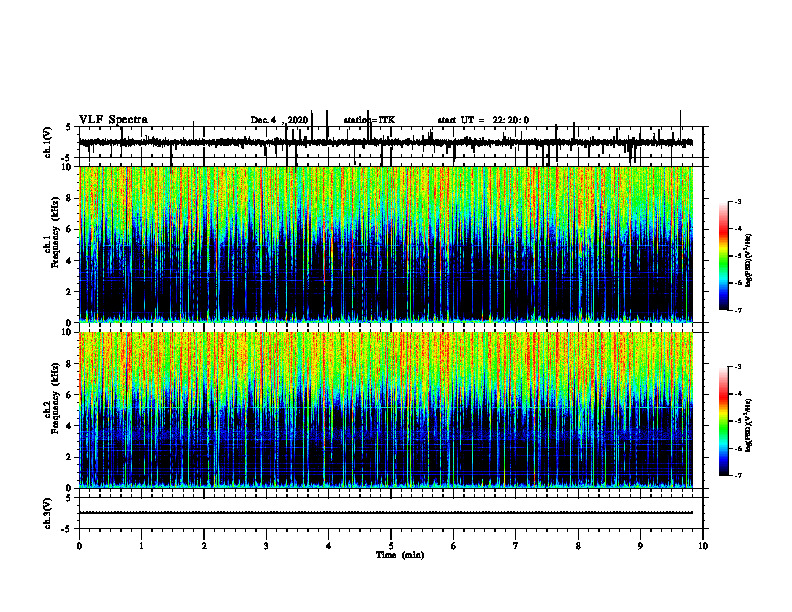Click the "10" kHz tick of ch.2 frequency axis
The image size is (792, 612).
pyautogui.click(x=67, y=333)
